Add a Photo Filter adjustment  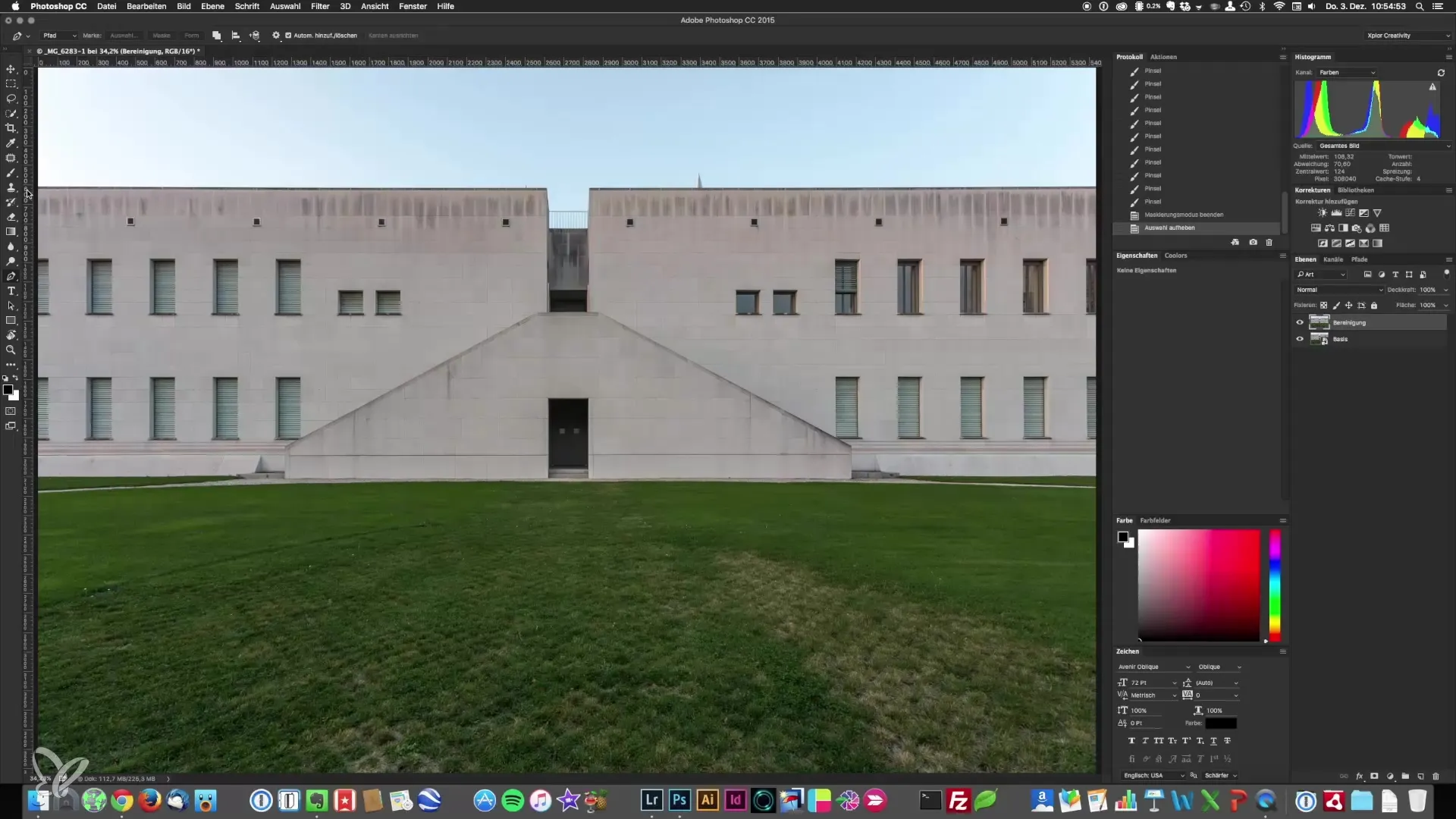pos(1357,227)
